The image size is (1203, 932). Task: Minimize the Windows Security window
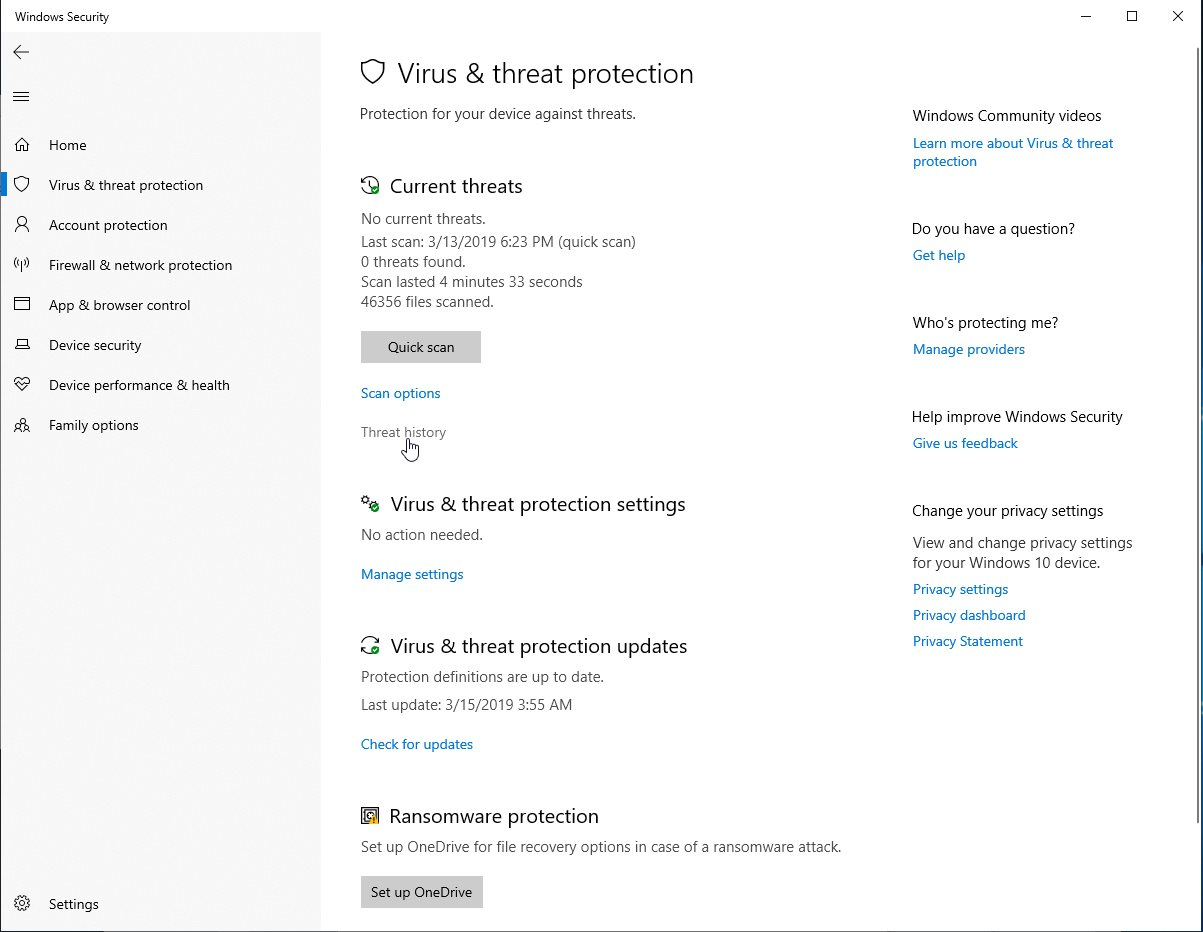pos(1086,16)
